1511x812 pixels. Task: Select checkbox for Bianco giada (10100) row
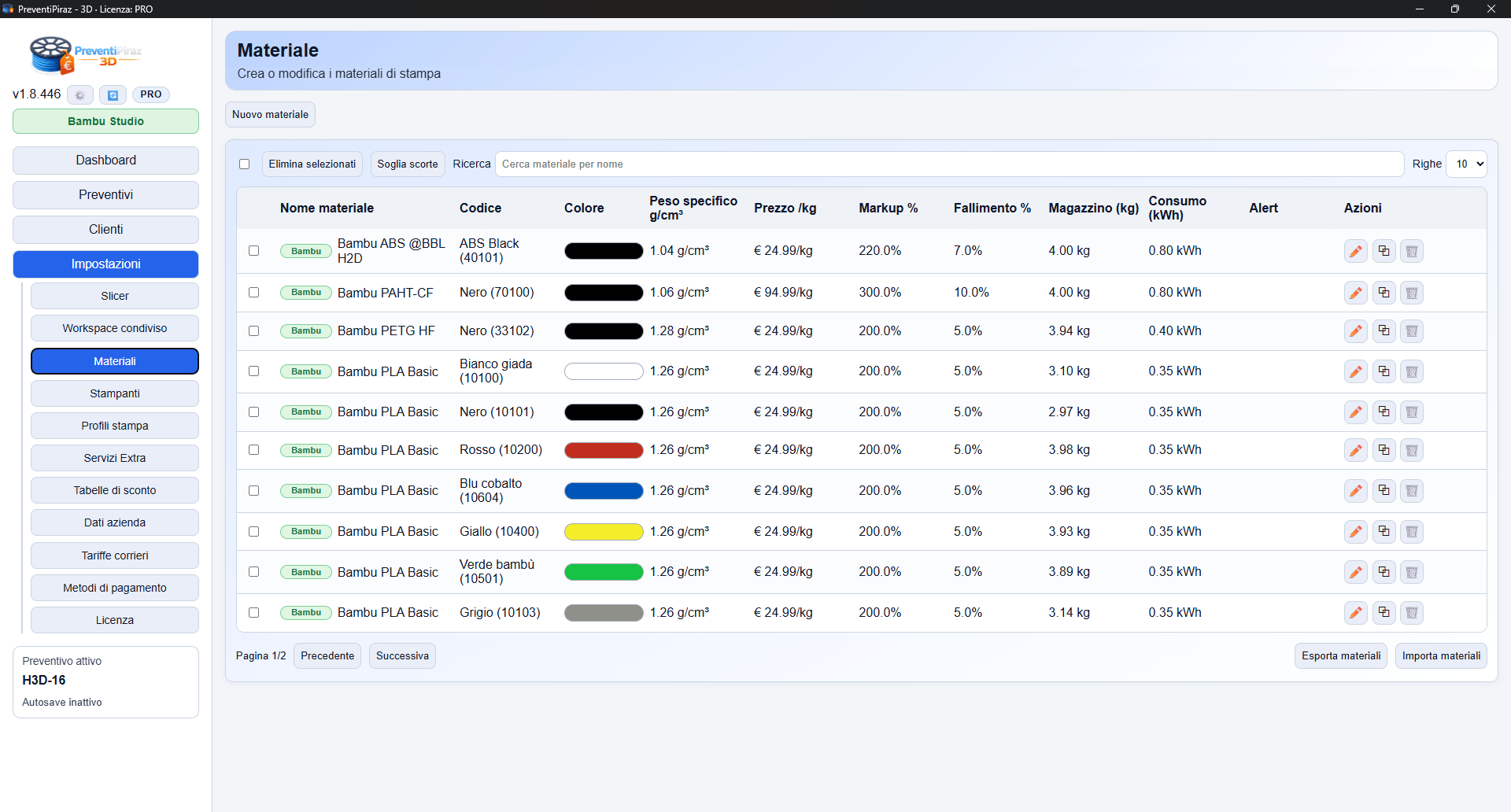point(254,371)
